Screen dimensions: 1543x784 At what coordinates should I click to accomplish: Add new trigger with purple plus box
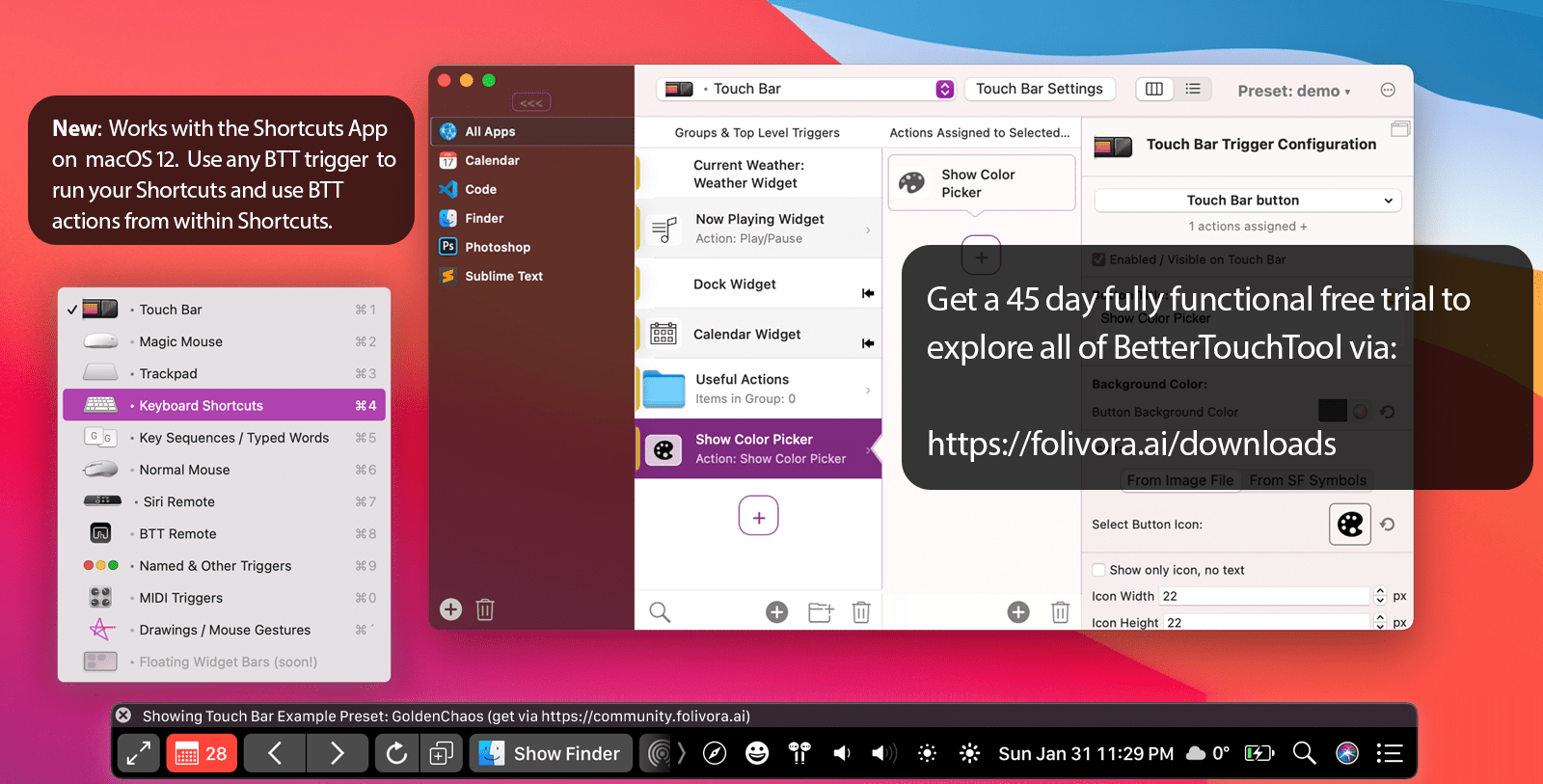[759, 516]
